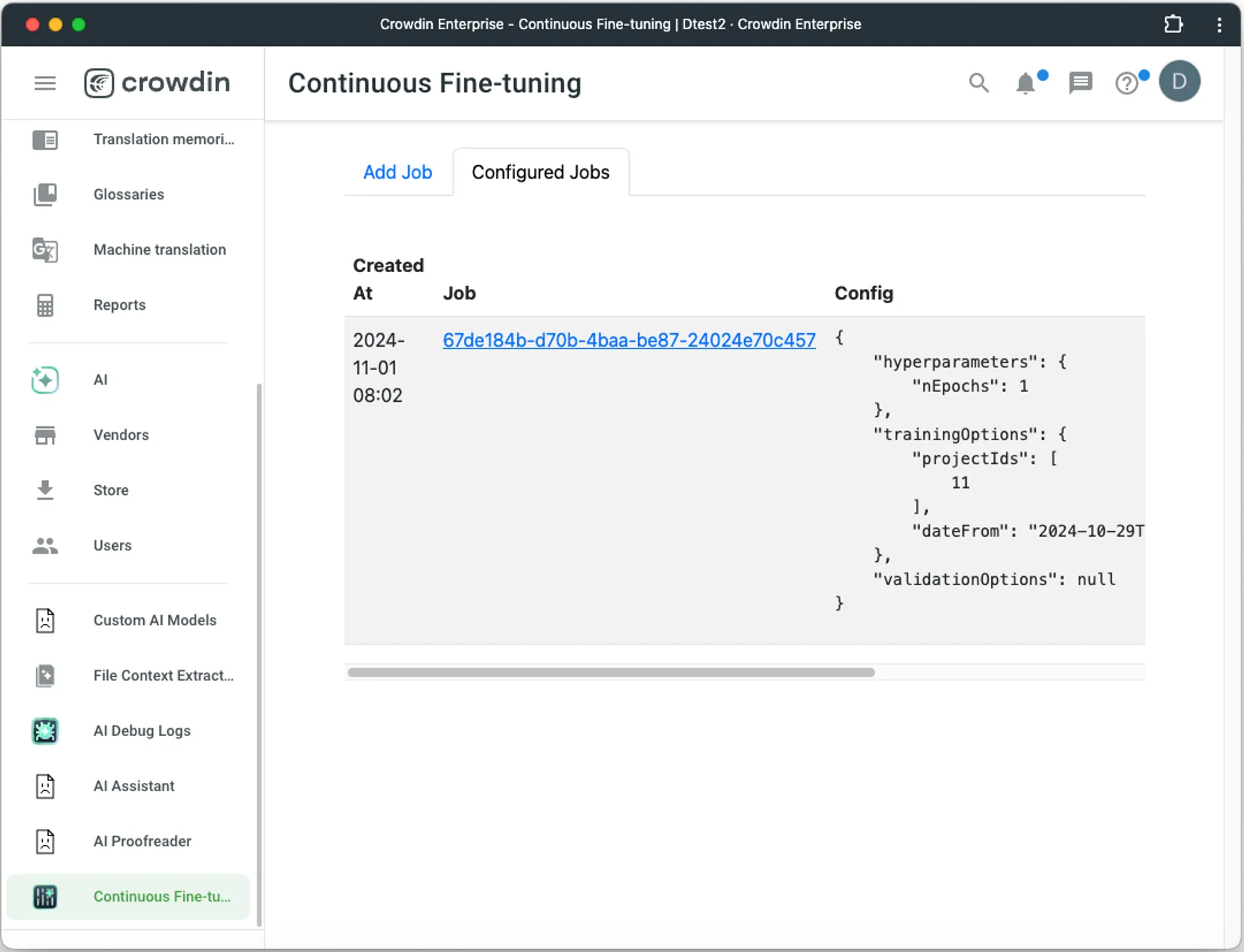Image resolution: width=1244 pixels, height=952 pixels.
Task: Click the Config column header
Action: (864, 294)
